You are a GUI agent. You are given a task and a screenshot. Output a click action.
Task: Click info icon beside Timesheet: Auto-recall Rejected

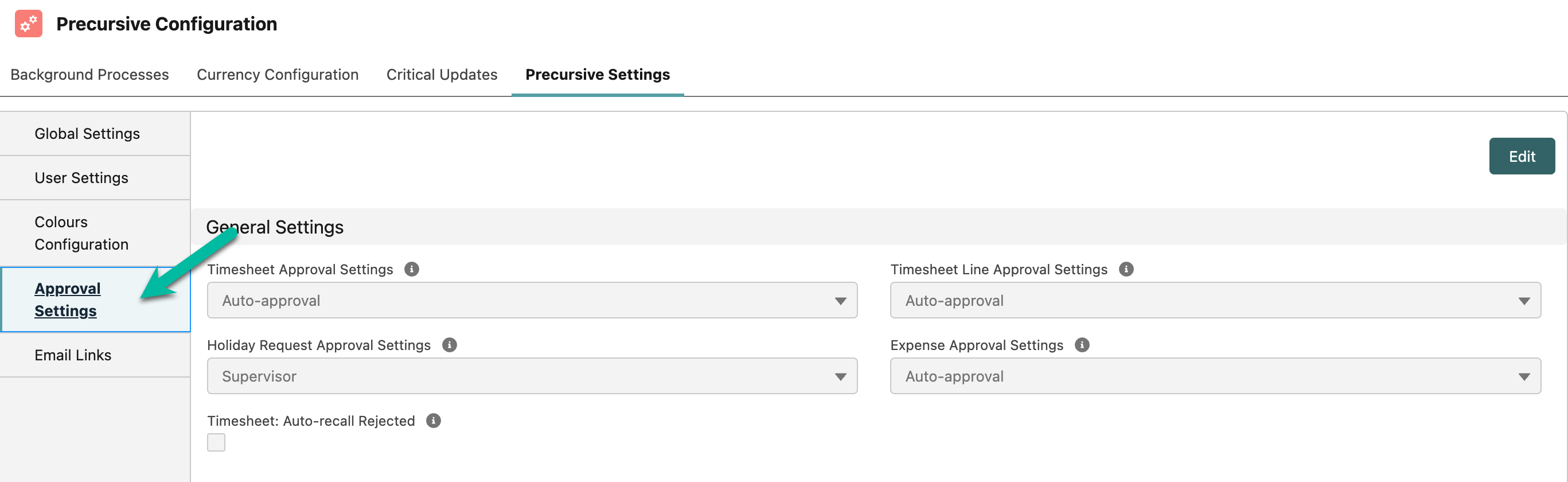[x=433, y=421]
